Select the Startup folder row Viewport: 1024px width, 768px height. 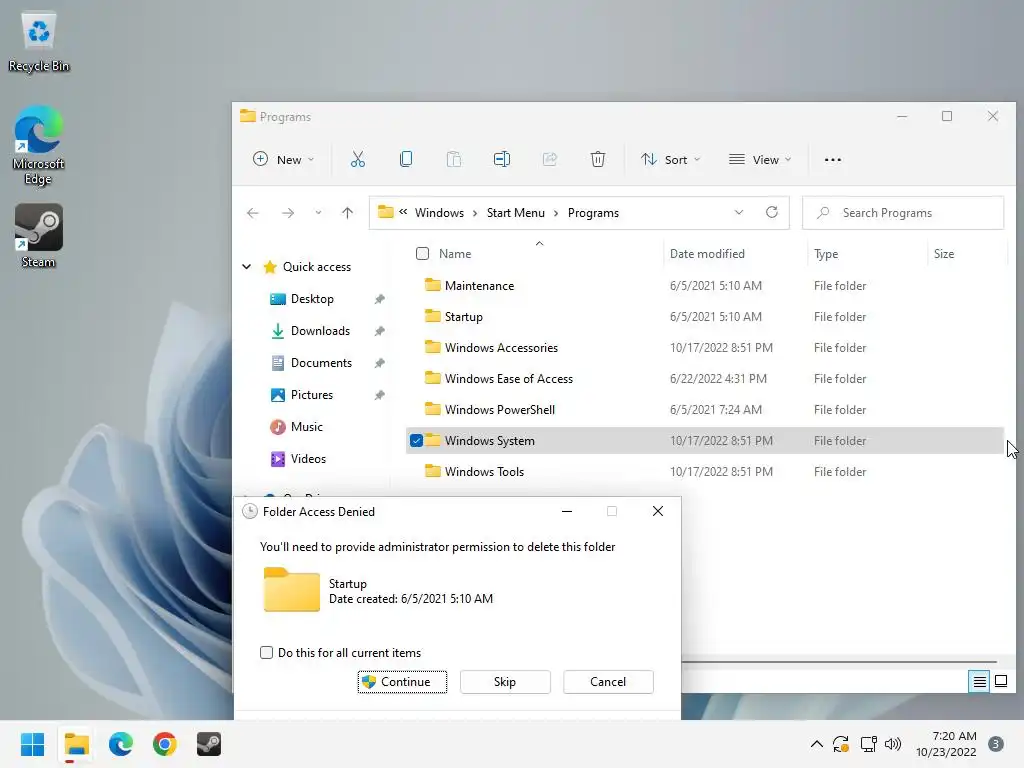pos(705,316)
